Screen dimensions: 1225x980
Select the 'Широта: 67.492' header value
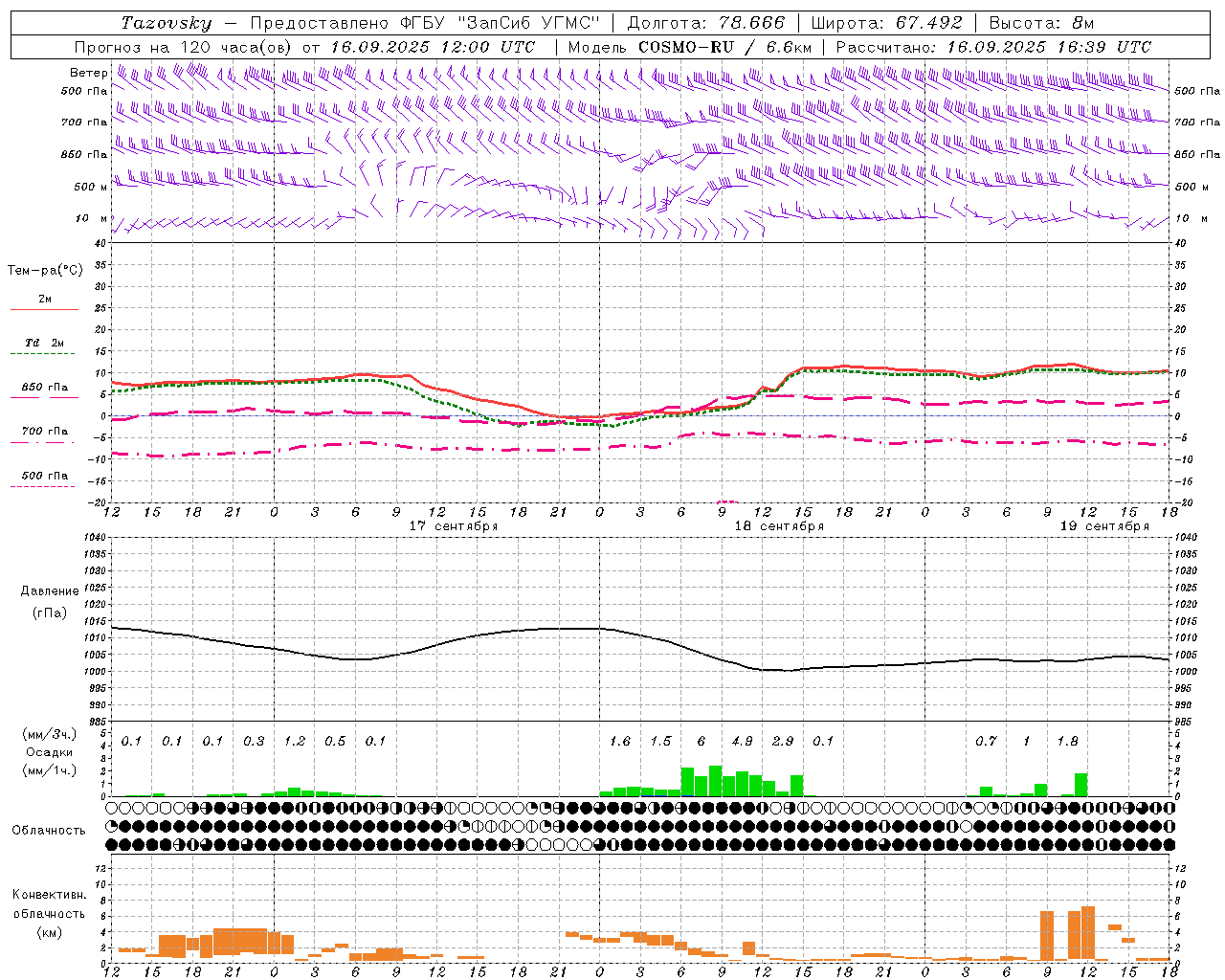tap(886, 23)
